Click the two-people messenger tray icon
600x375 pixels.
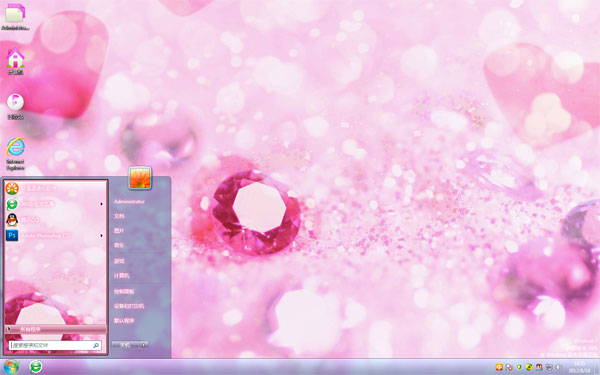coord(539,367)
